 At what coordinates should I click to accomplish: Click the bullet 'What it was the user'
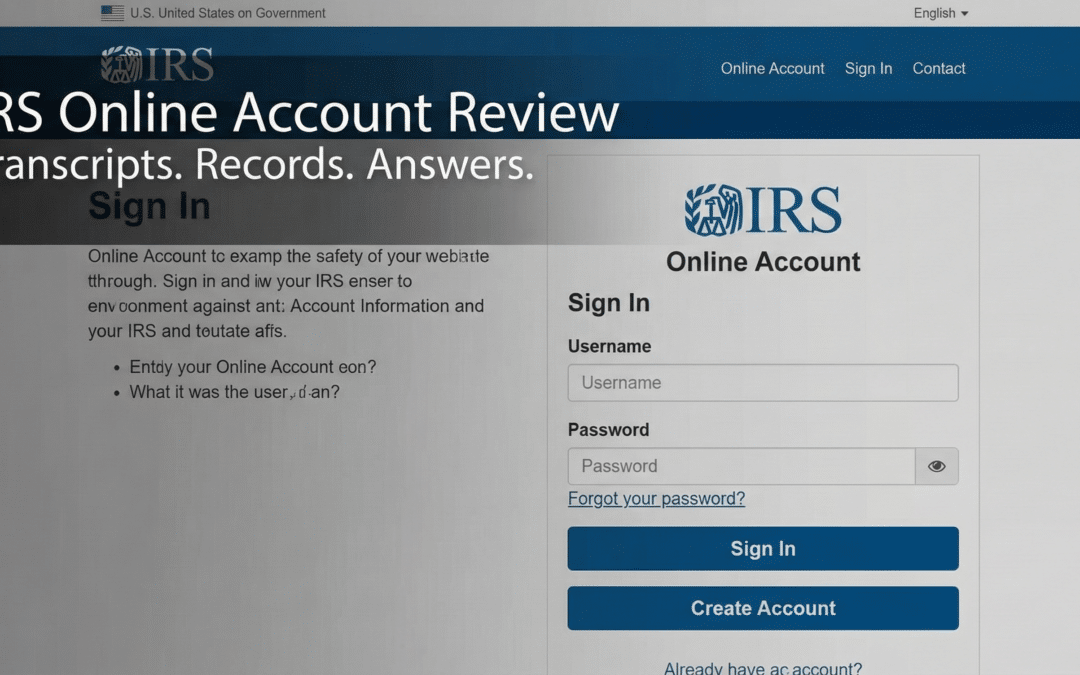[x=234, y=392]
